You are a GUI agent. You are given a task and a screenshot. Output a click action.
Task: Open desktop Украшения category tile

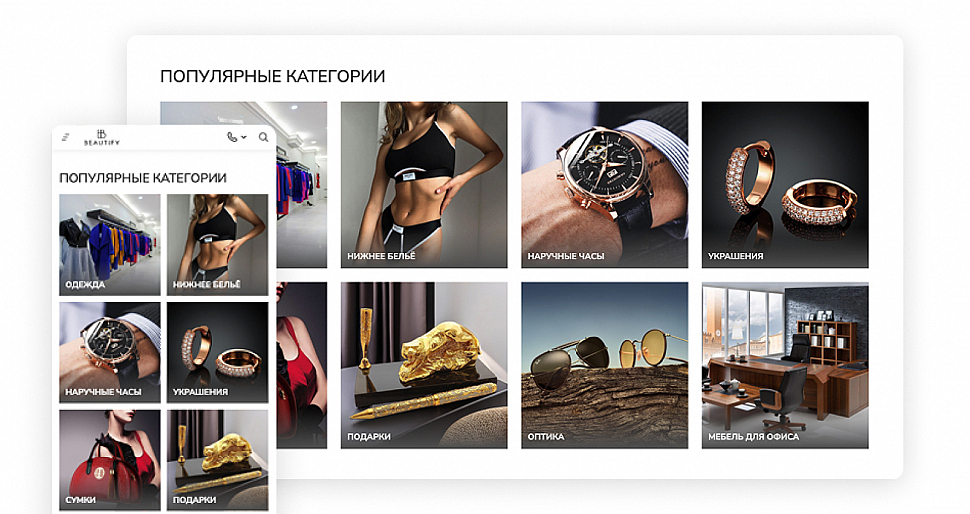coord(785,185)
